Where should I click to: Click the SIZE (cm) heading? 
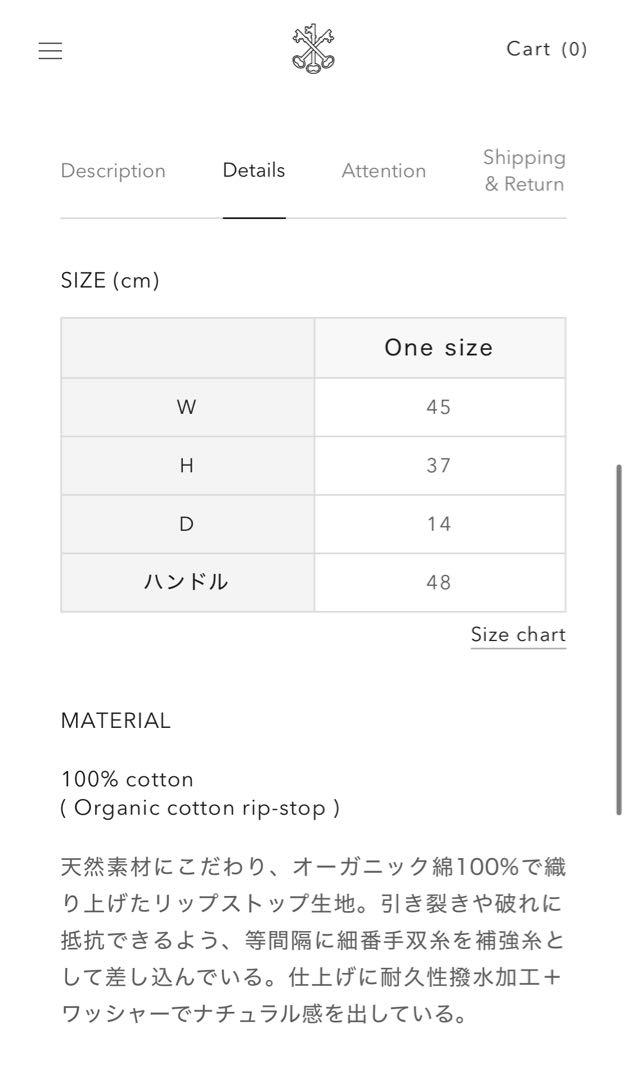(110, 280)
